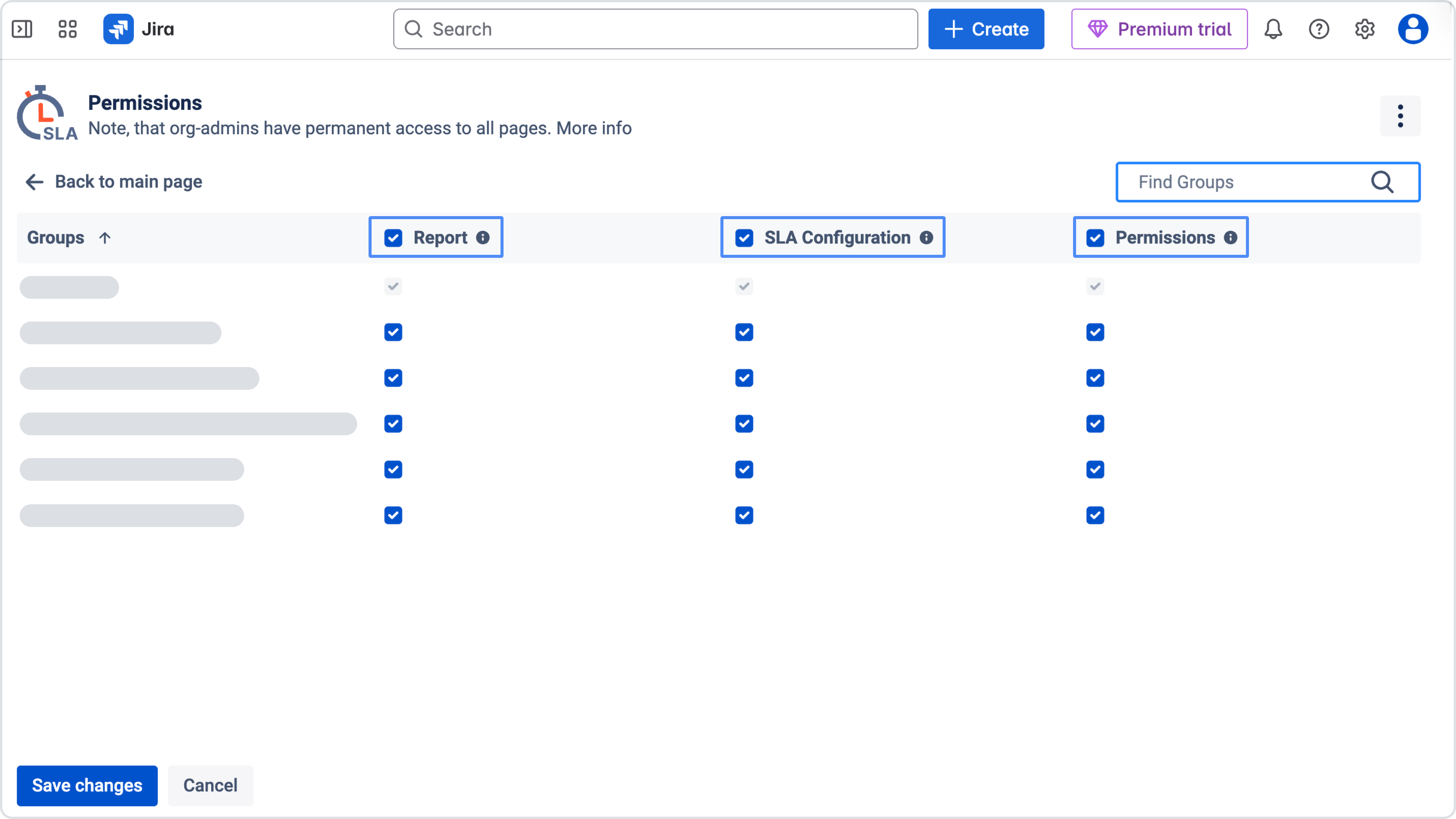The image size is (1456, 819).
Task: Open the three-dot options menu
Action: pos(1400,115)
